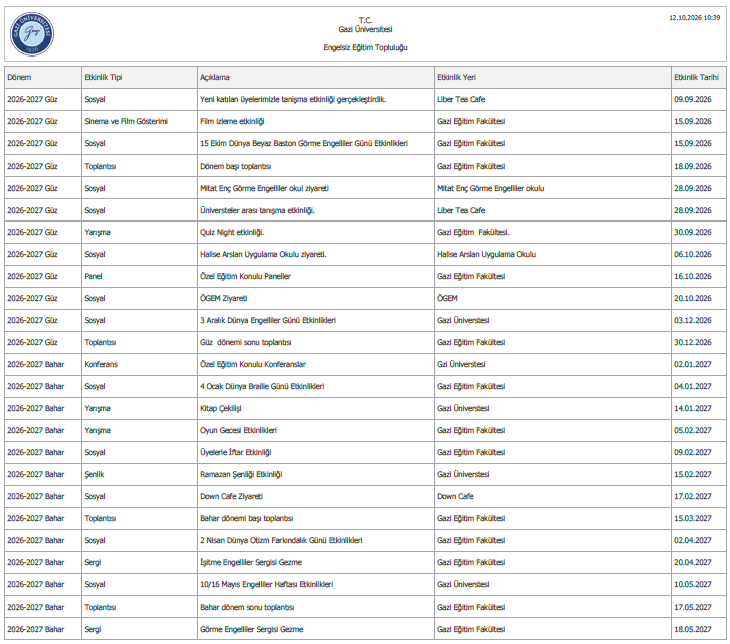The width and height of the screenshot is (730, 644).
Task: Click the Engelsiz Eğitim Topluluğu title
Action: (x=365, y=47)
